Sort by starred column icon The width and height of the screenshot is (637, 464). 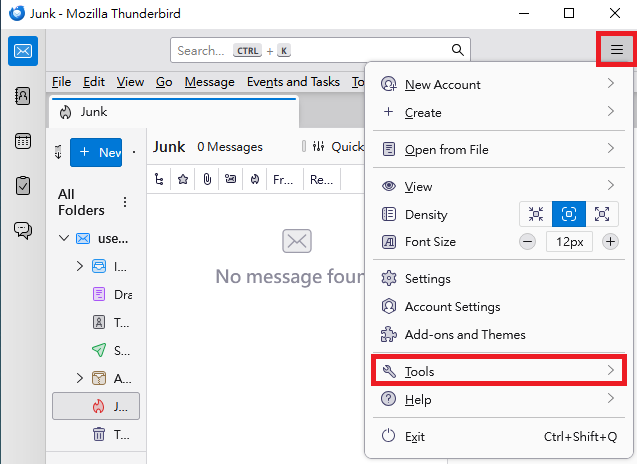183,179
